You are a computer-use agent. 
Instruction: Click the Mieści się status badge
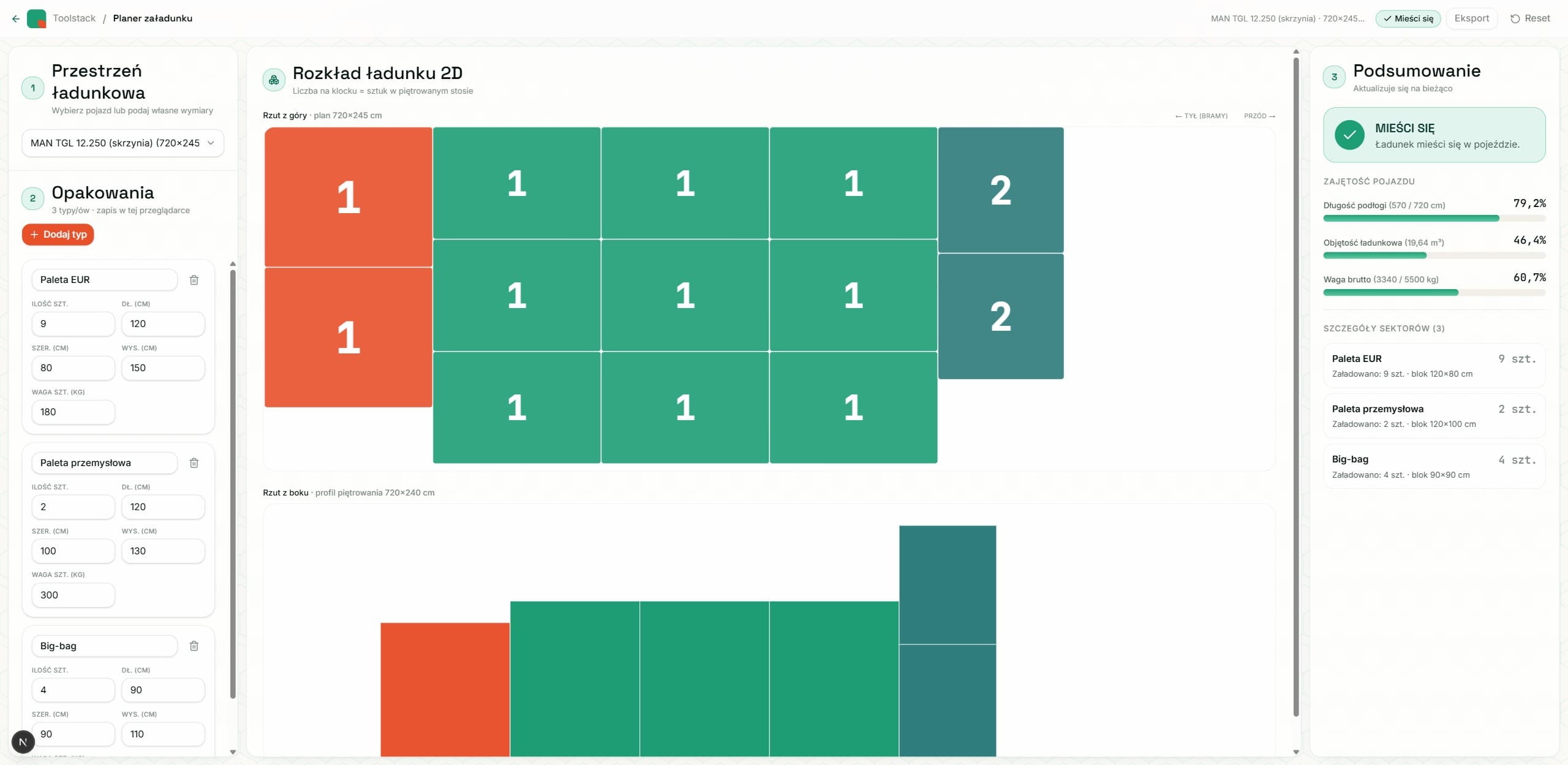1408,18
